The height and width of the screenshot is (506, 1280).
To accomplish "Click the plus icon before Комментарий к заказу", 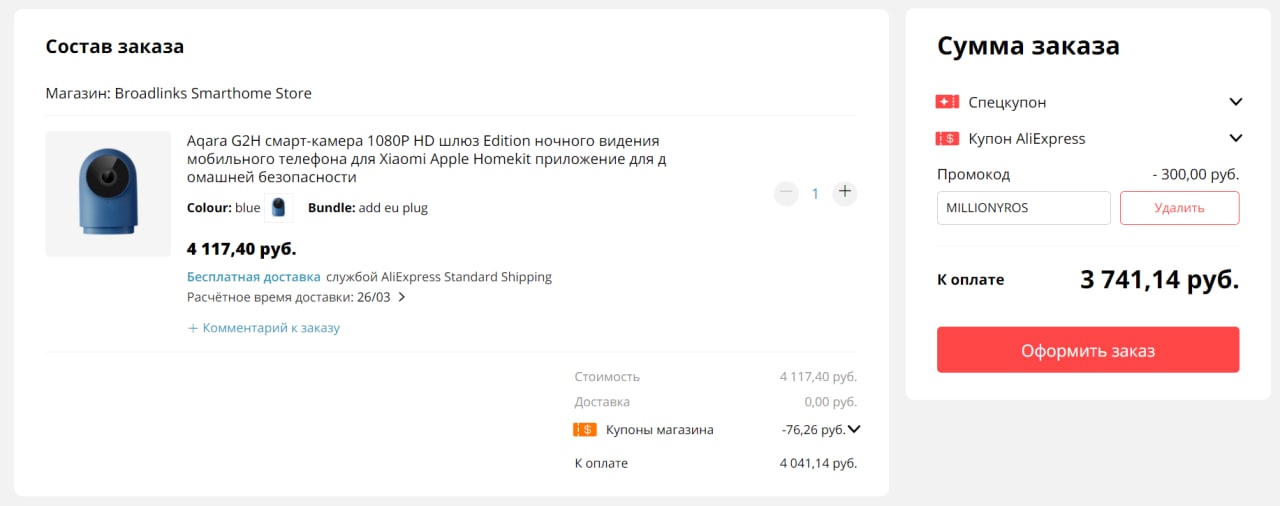I will (193, 328).
